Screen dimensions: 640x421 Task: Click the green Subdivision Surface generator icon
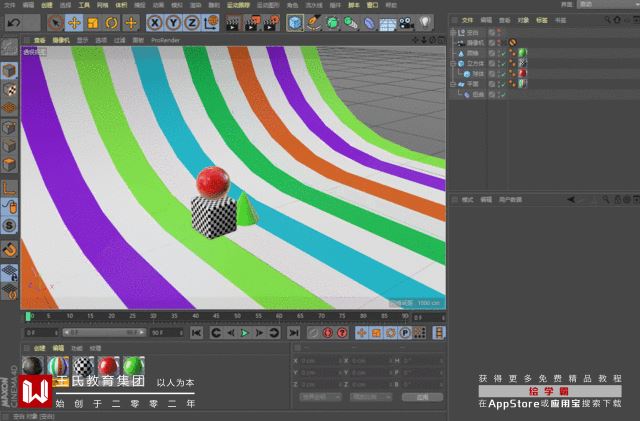(x=332, y=23)
